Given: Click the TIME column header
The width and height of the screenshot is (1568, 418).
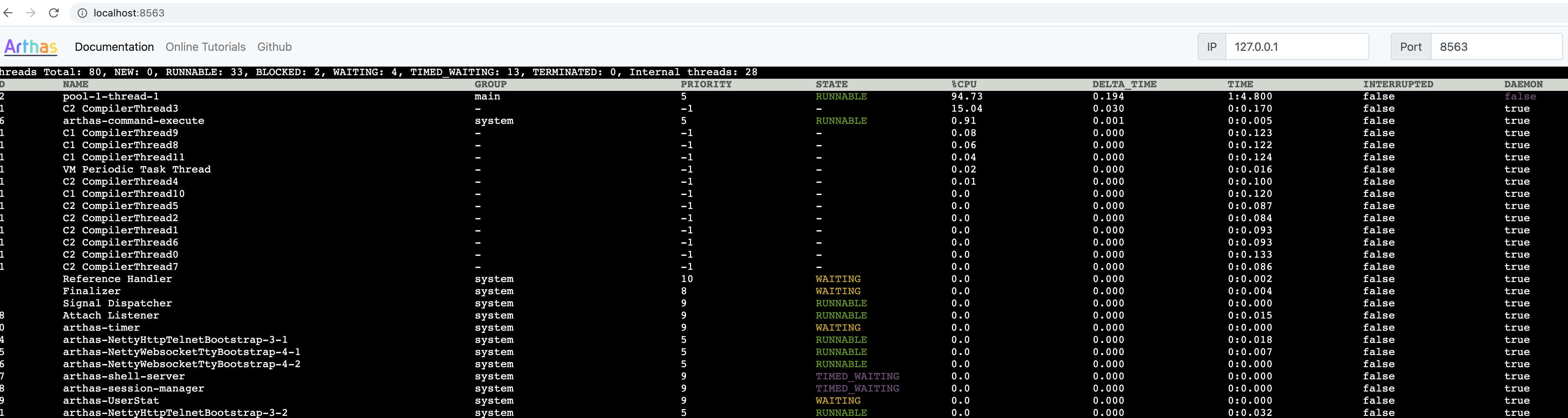Looking at the screenshot, I should tap(1241, 84).
